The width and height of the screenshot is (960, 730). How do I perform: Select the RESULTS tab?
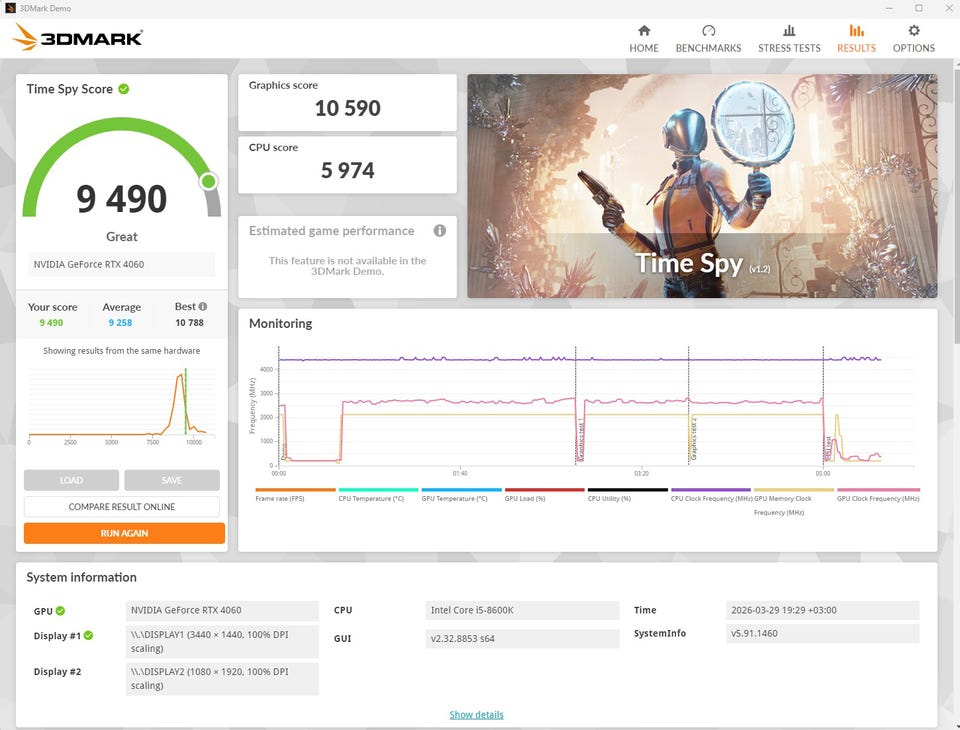click(x=856, y=39)
